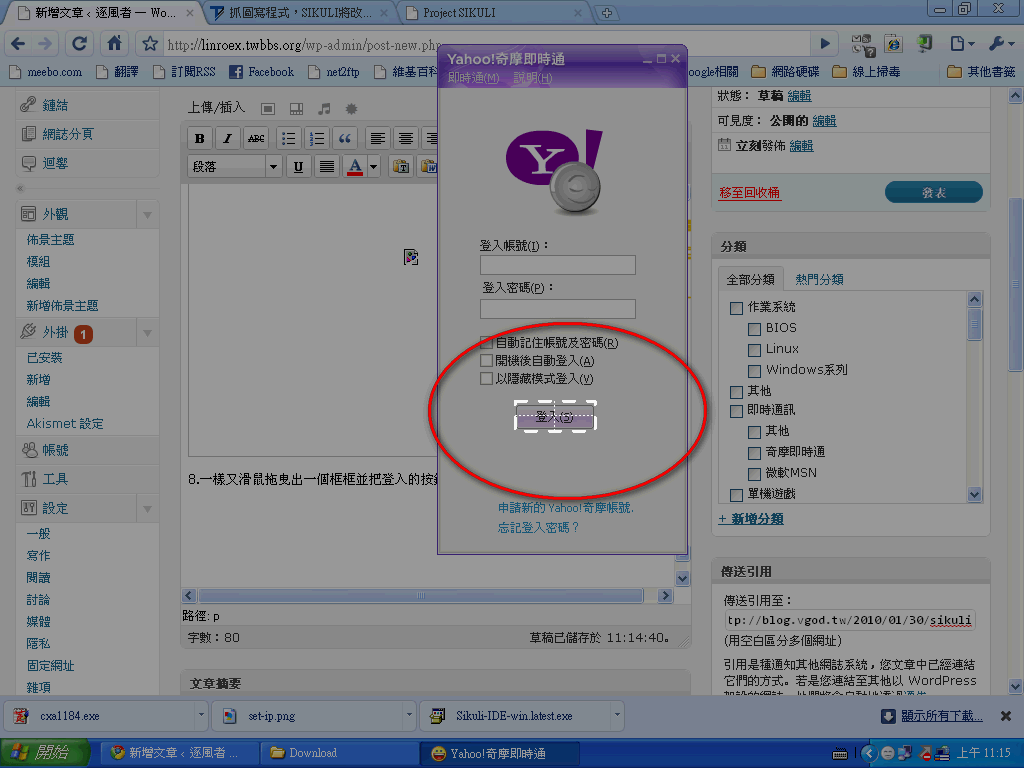Click 申請新的Yahoo!奇摩帳號 link
Screen dimensions: 1024x768
point(566,507)
